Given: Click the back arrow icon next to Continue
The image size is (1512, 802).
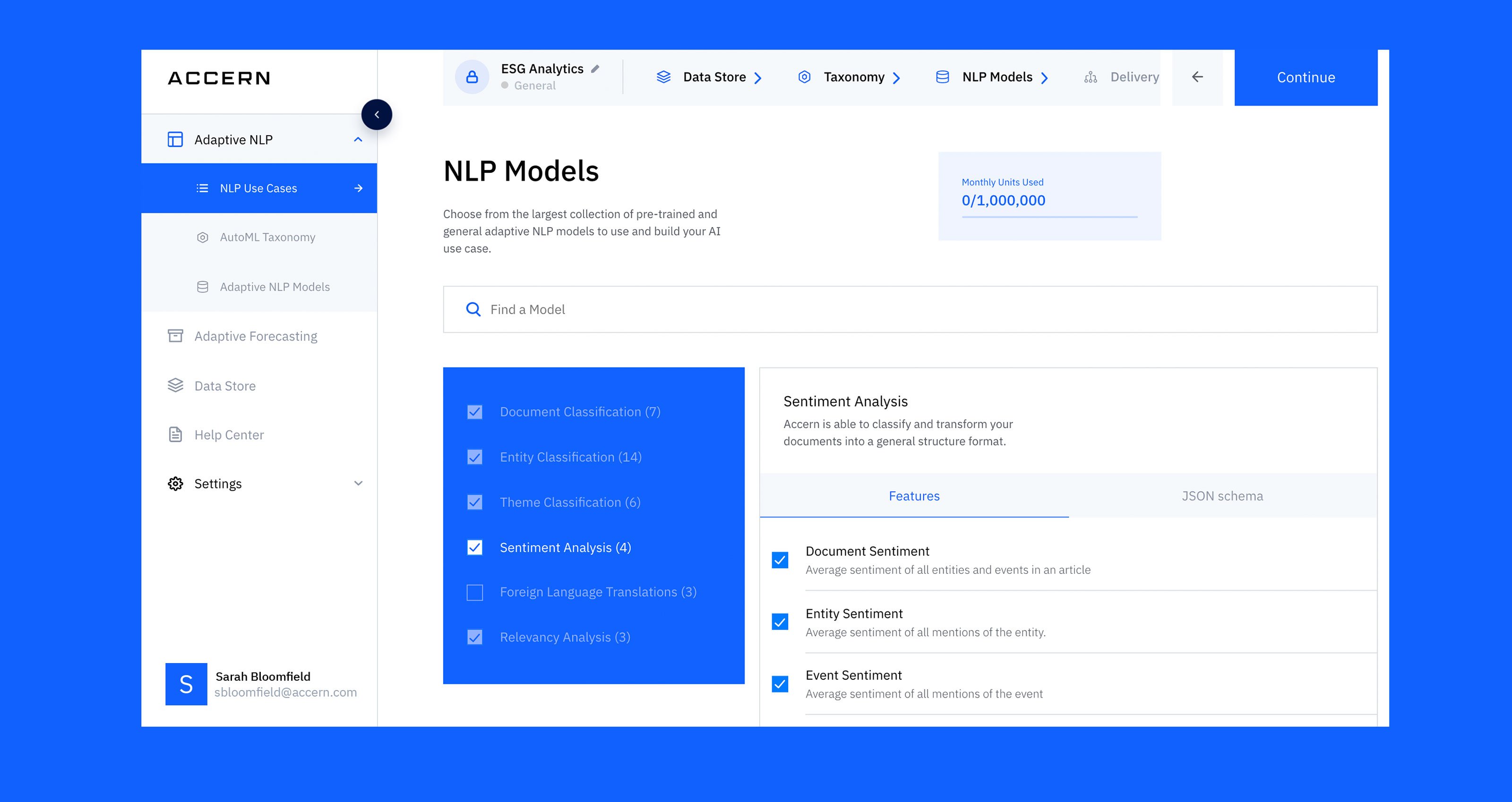Looking at the screenshot, I should [1197, 77].
